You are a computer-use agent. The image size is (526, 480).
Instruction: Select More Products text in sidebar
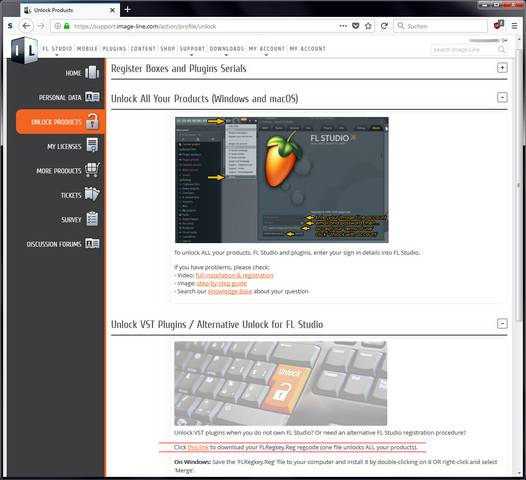click(59, 171)
